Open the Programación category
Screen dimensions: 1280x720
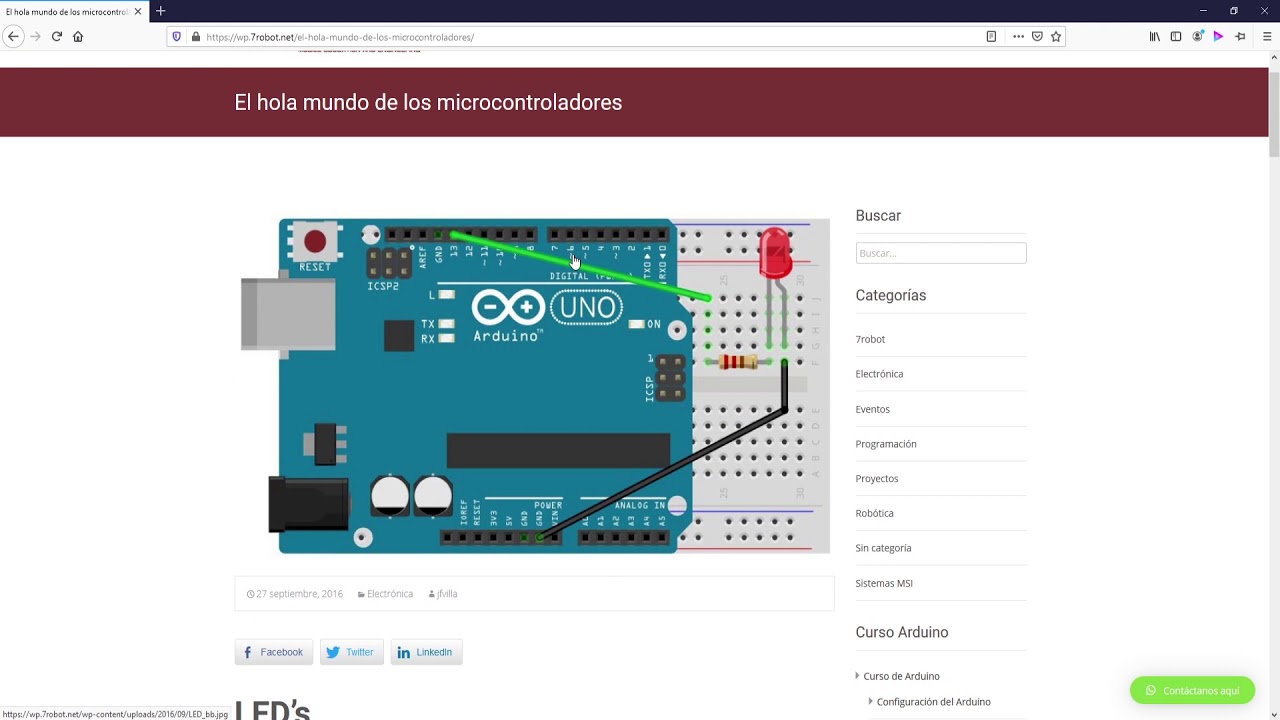pos(886,444)
